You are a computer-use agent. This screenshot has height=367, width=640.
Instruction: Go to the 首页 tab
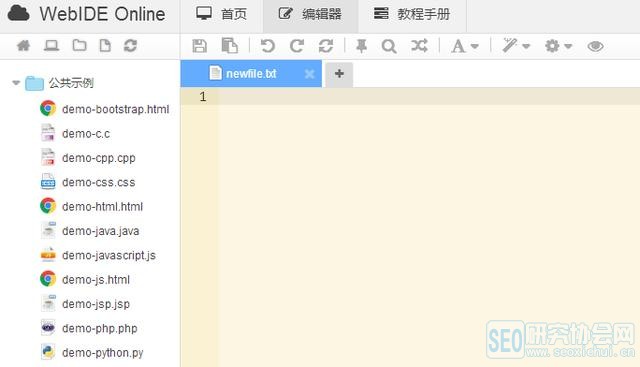coord(221,14)
